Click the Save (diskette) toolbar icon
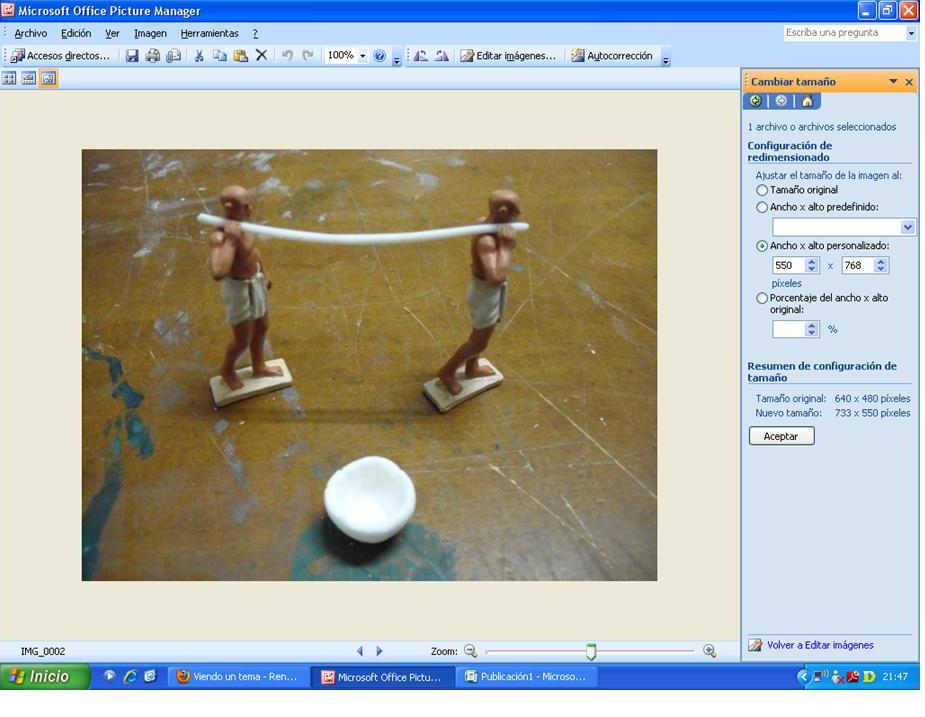This screenshot has width=925, height=717. 132,56
